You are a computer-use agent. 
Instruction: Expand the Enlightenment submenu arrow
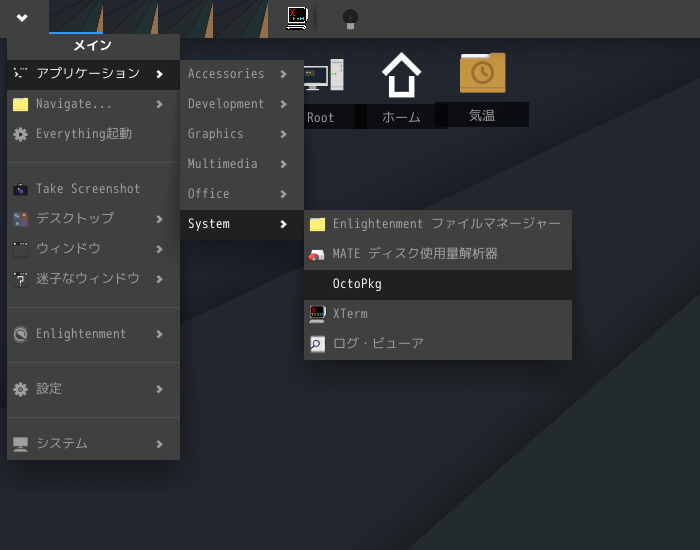coord(159,334)
